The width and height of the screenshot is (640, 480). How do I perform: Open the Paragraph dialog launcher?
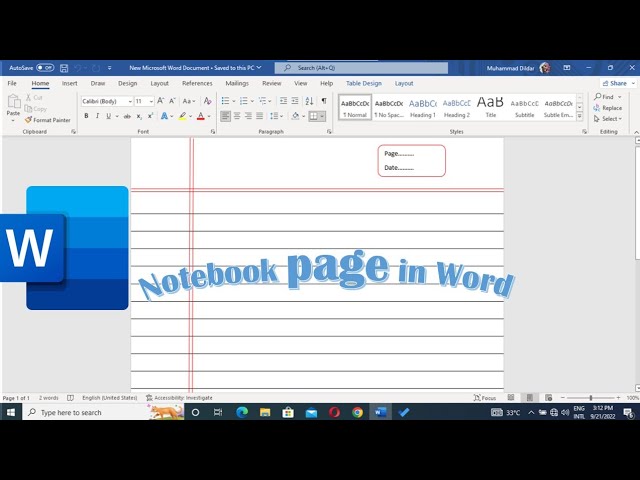(329, 132)
